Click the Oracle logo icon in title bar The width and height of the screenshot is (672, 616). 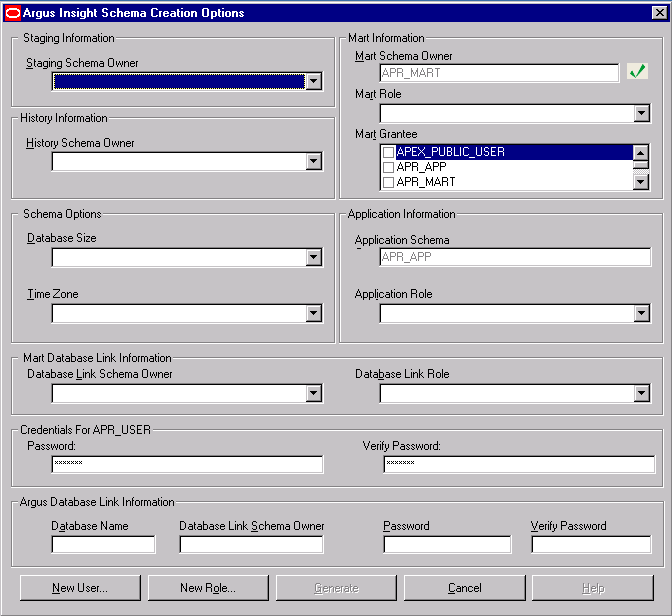[12, 13]
